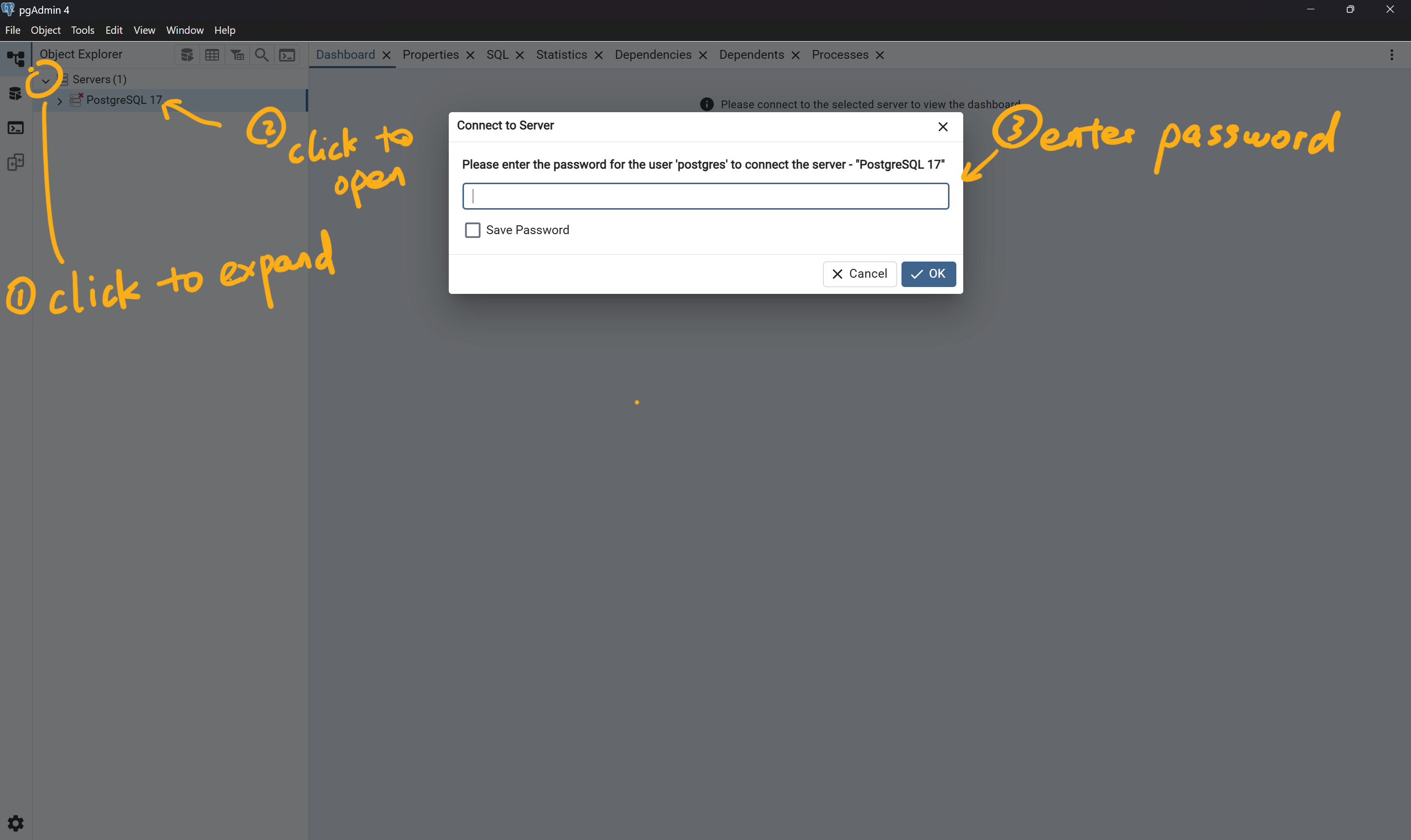The height and width of the screenshot is (840, 1411).
Task: Open Query Tool from Object Explorer toolbar
Action: click(187, 55)
